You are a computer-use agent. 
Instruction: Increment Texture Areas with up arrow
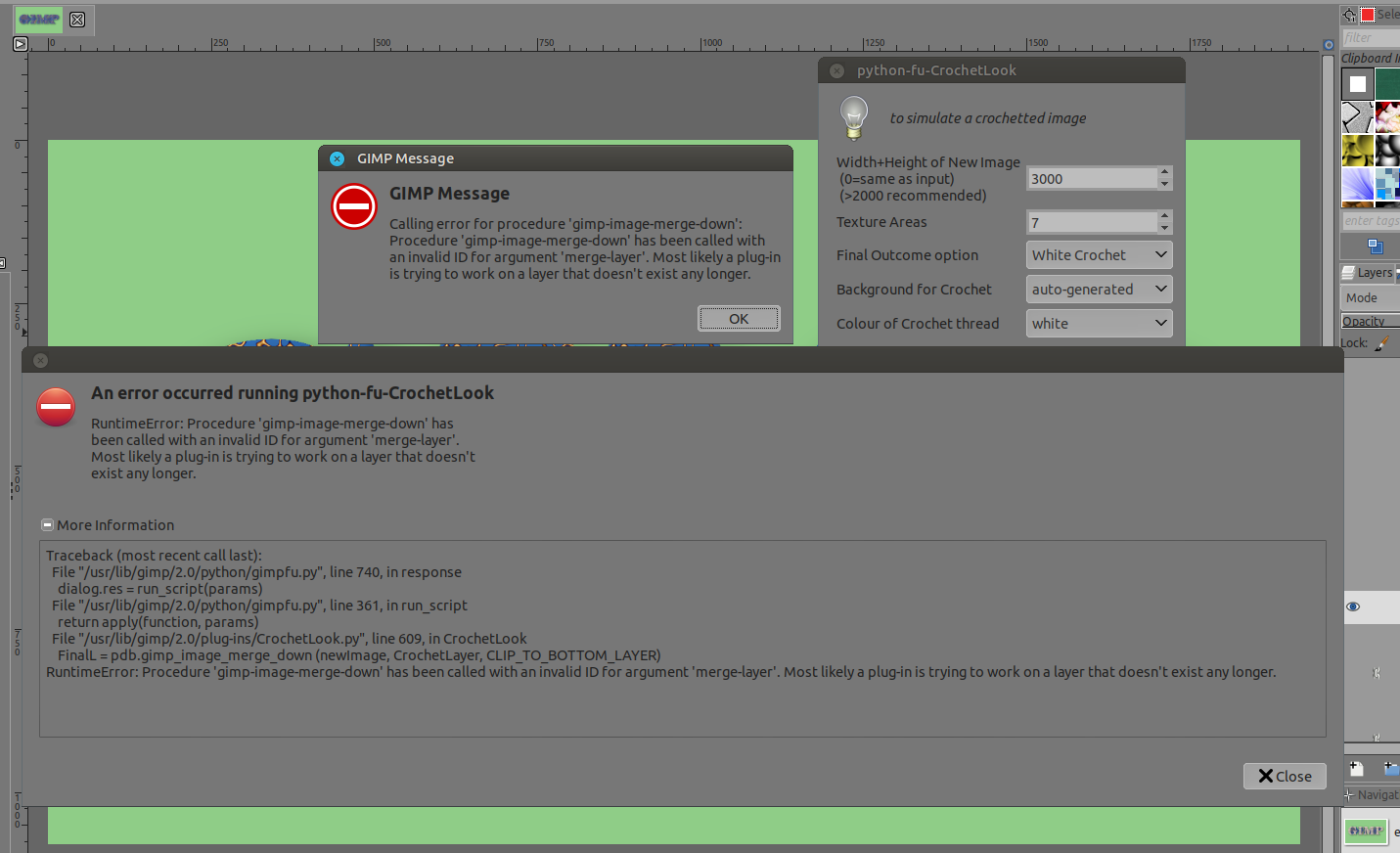point(1164,216)
